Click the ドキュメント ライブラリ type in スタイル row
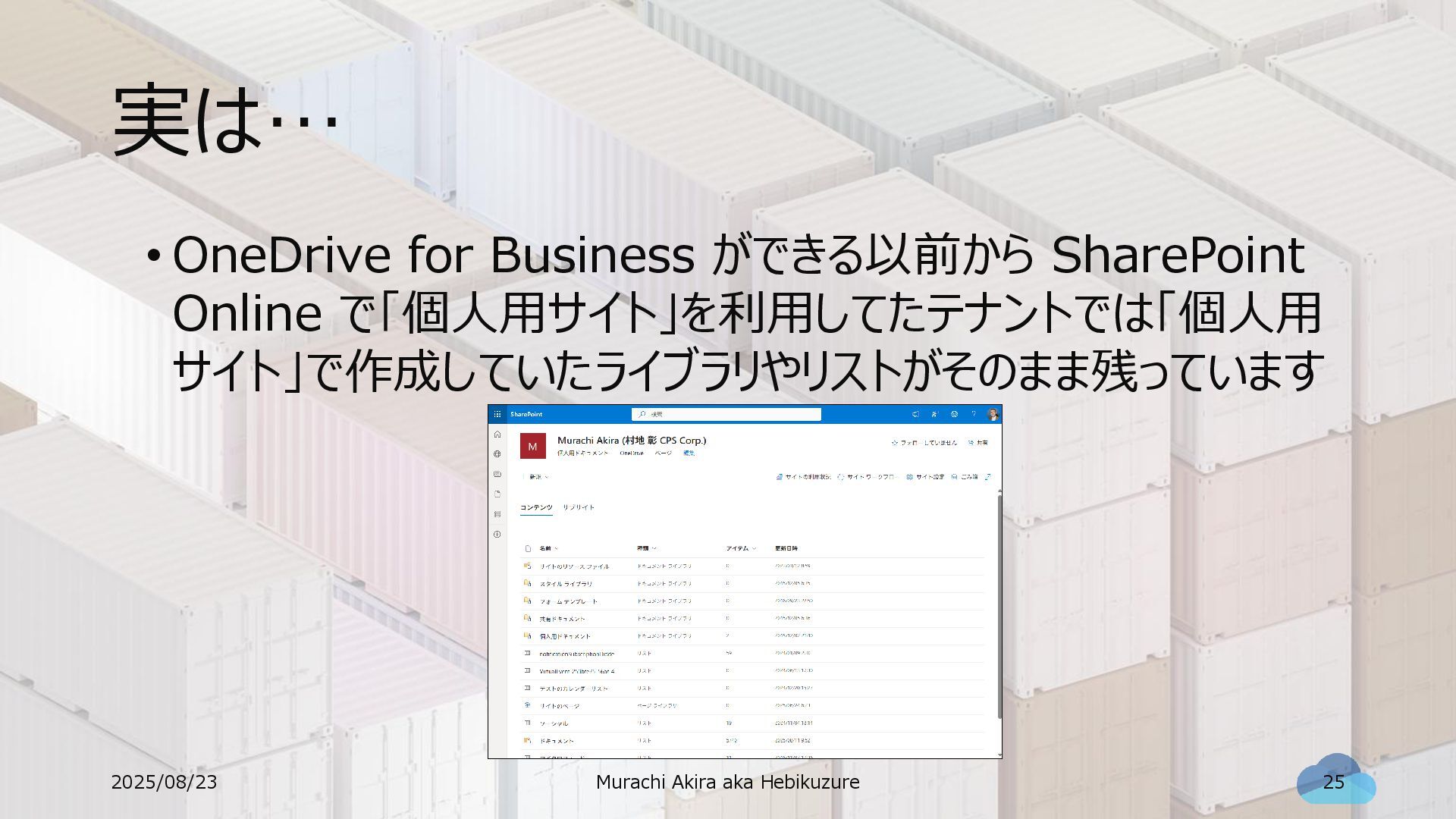The image size is (1456, 819). [x=664, y=584]
